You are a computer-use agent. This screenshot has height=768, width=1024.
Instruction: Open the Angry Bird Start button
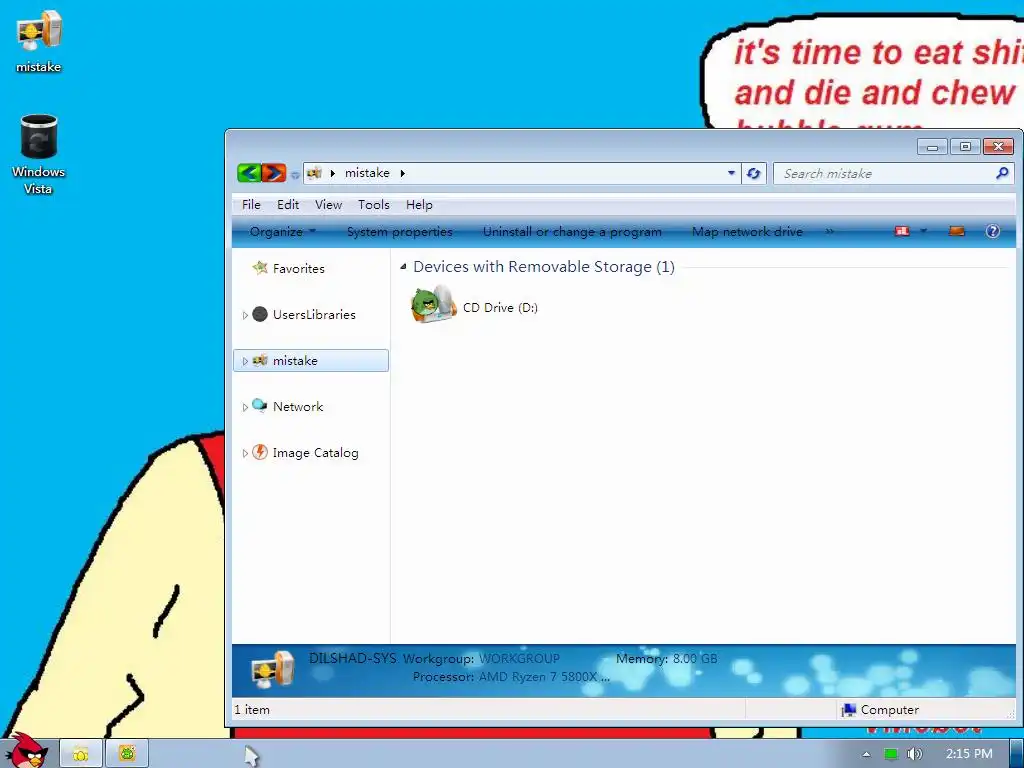[26, 750]
